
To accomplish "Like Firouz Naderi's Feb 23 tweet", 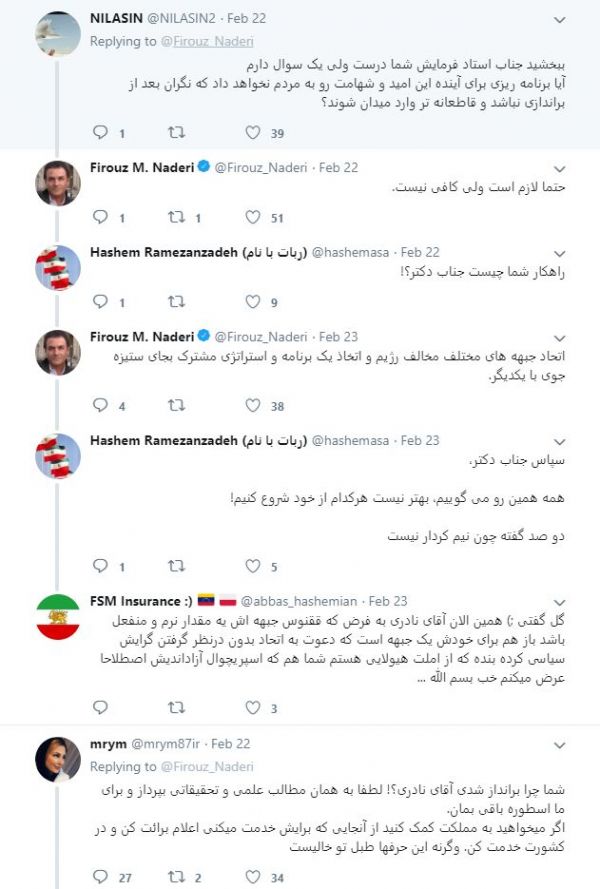I will click(253, 405).
